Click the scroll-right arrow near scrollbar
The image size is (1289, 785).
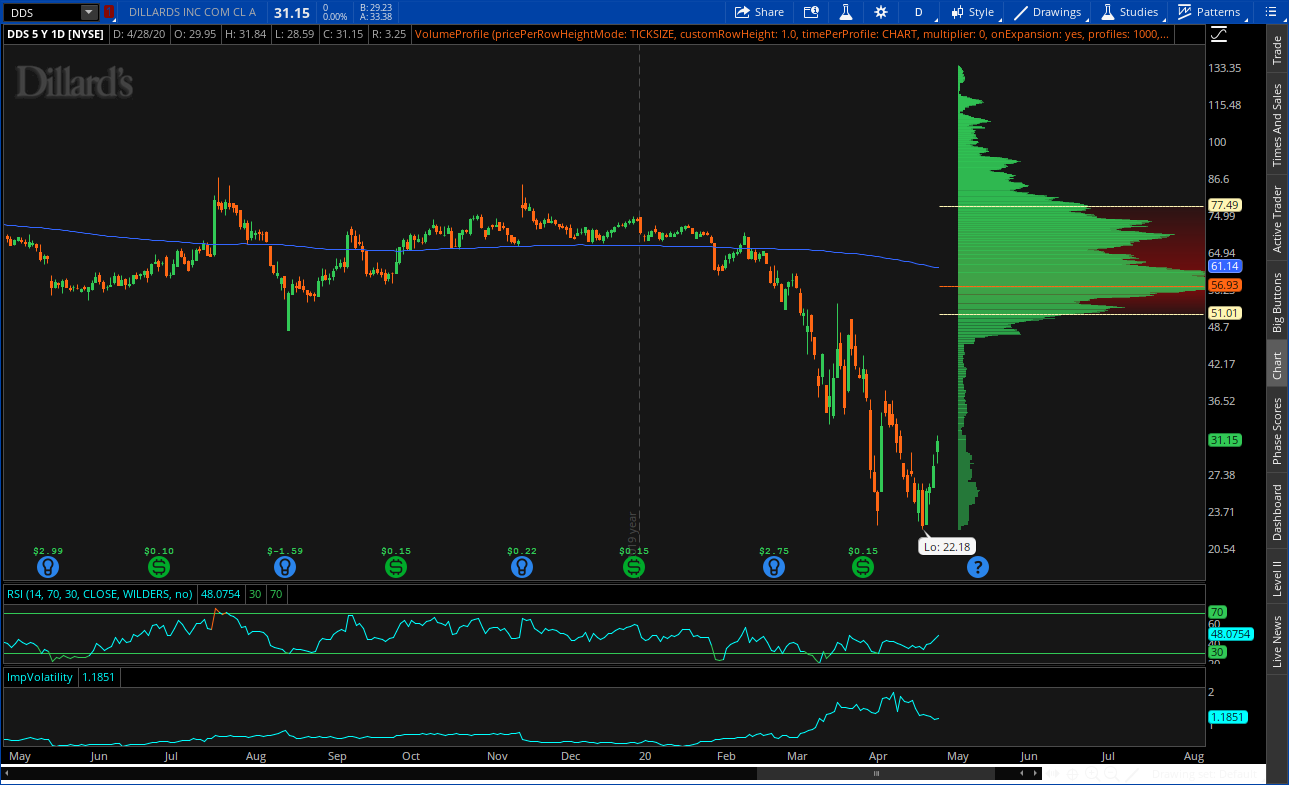click(1034, 773)
